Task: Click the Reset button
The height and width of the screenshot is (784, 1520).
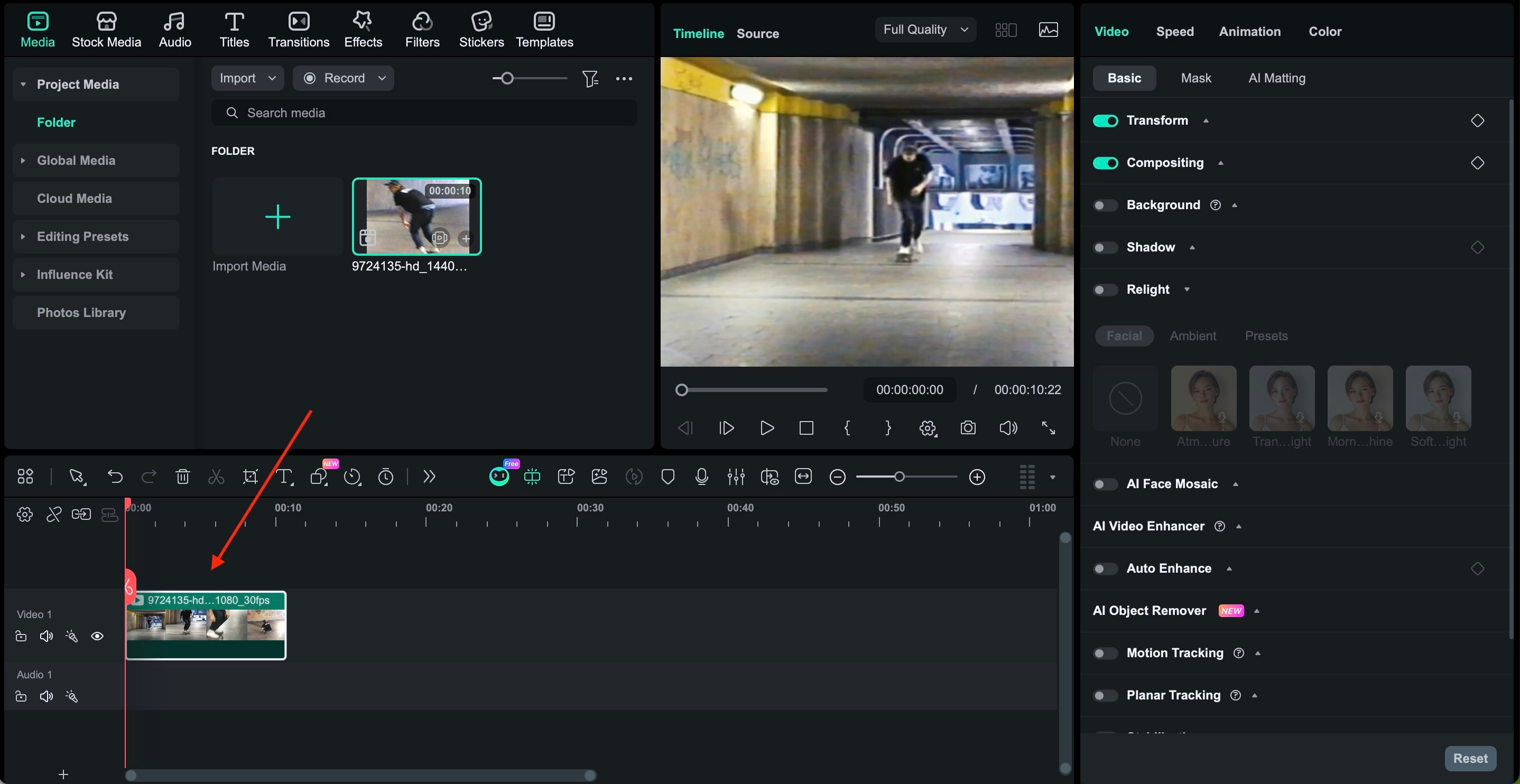Action: (x=1470, y=758)
